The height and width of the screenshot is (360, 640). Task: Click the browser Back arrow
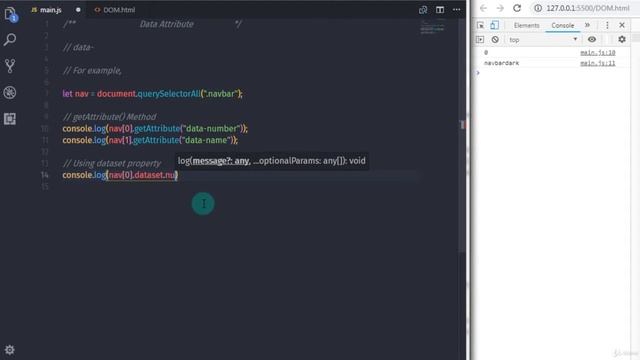coord(483,8)
